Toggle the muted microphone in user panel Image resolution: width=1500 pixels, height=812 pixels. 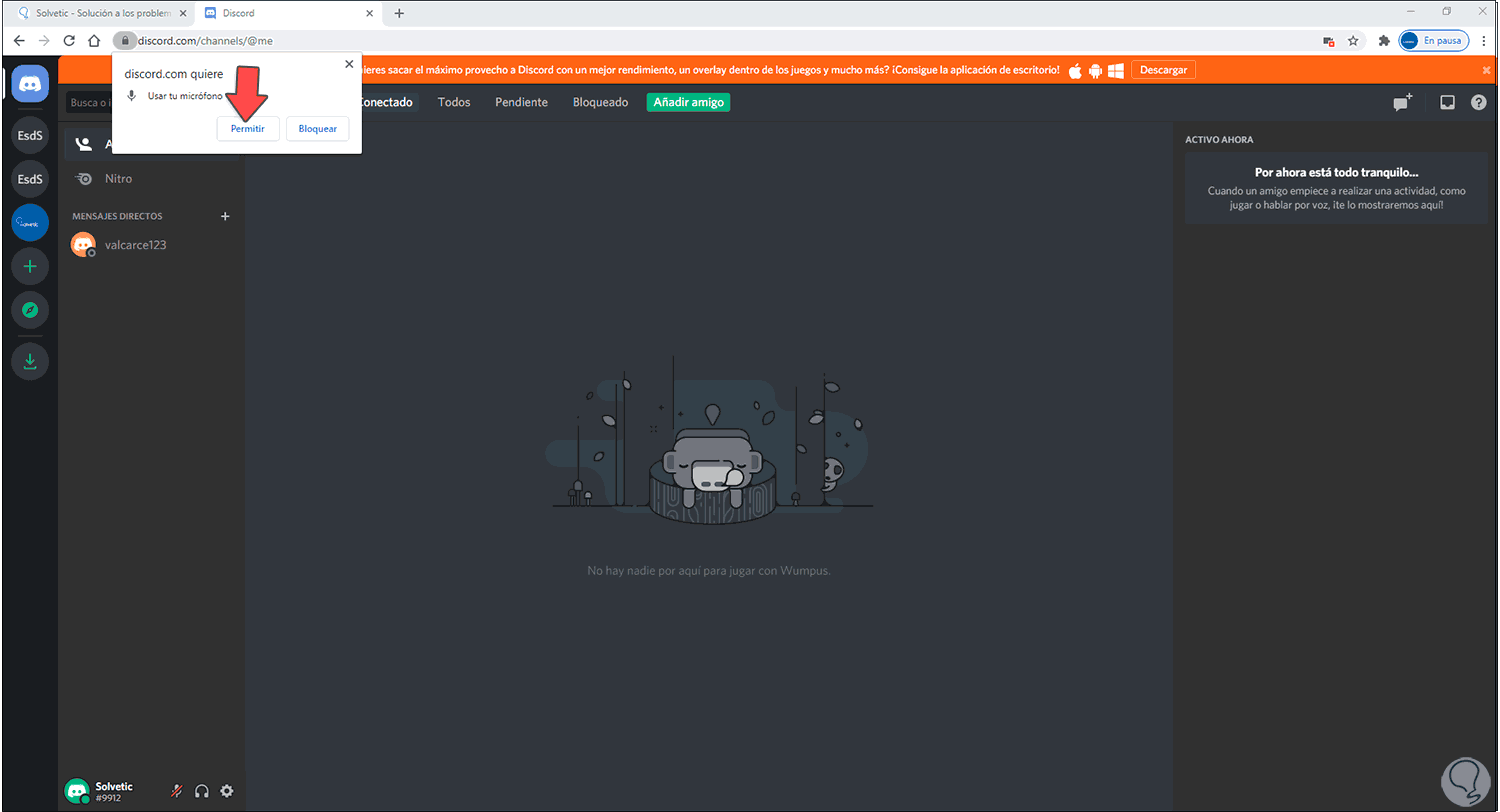point(176,791)
